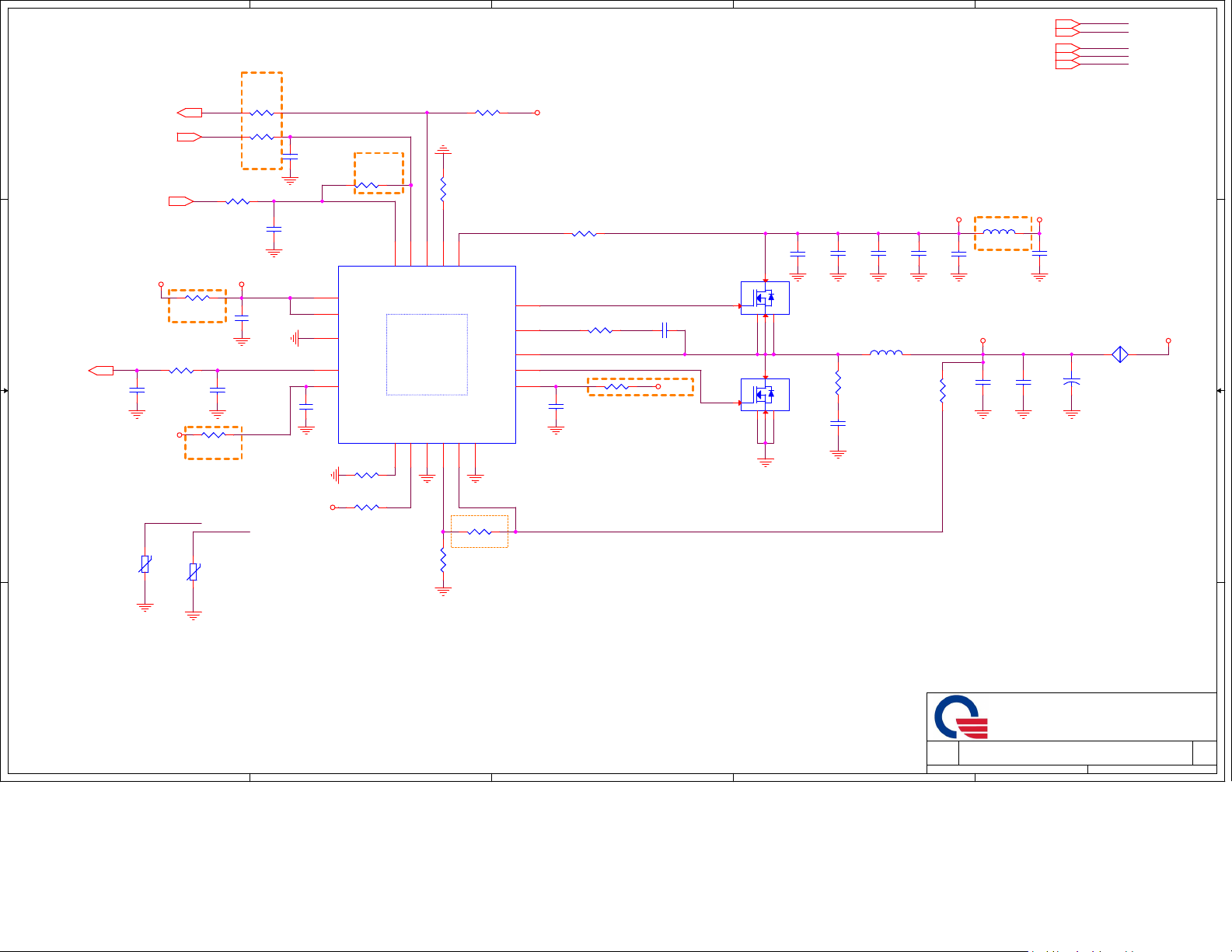Select the resistor attached to the sideways ground under the IC
Viewport: 1232px width, 952px height.
coord(367,475)
